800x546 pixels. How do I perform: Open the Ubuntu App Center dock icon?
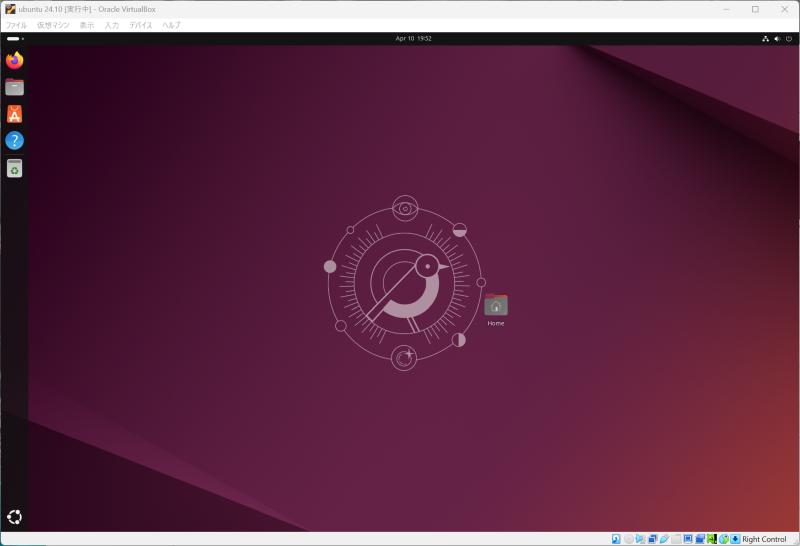[x=14, y=114]
